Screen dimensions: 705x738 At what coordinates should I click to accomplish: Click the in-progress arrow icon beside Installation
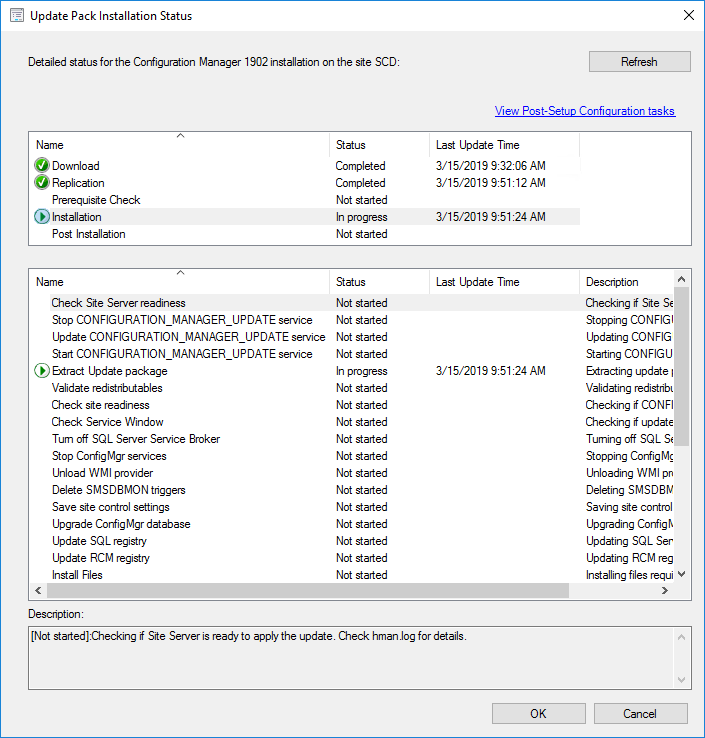pos(42,217)
